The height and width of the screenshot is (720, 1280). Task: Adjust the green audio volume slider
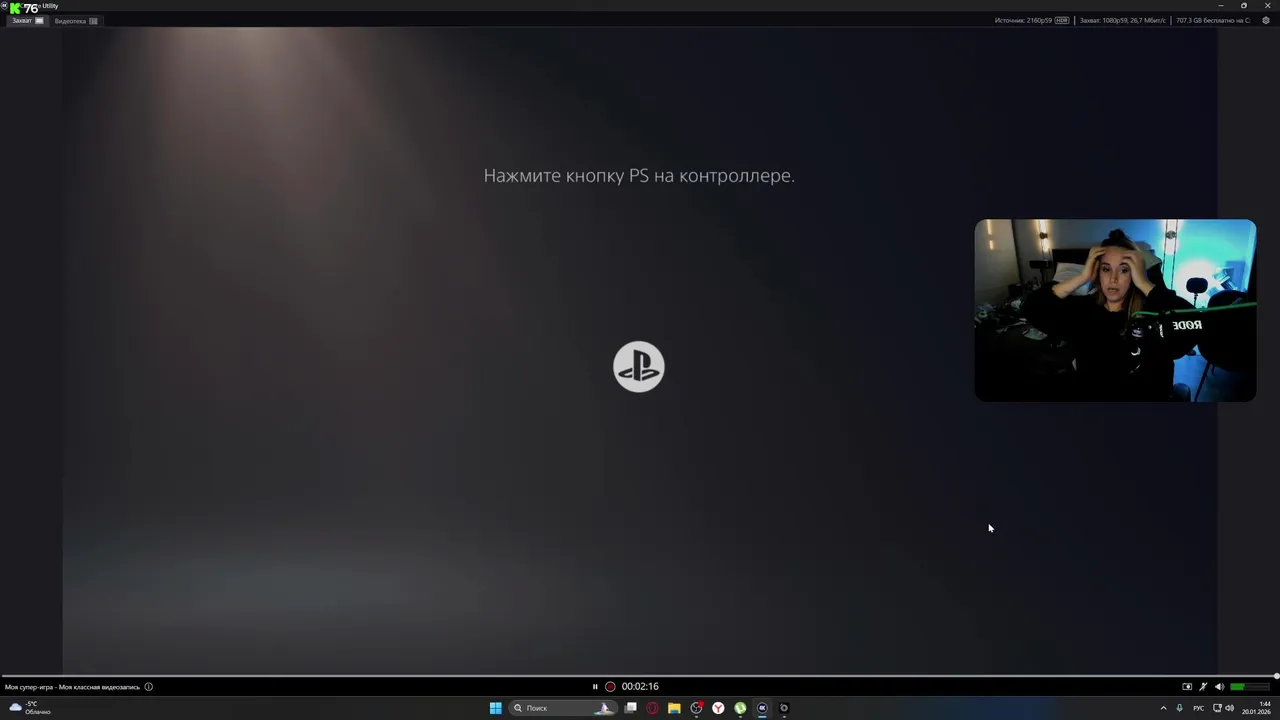tap(1250, 687)
